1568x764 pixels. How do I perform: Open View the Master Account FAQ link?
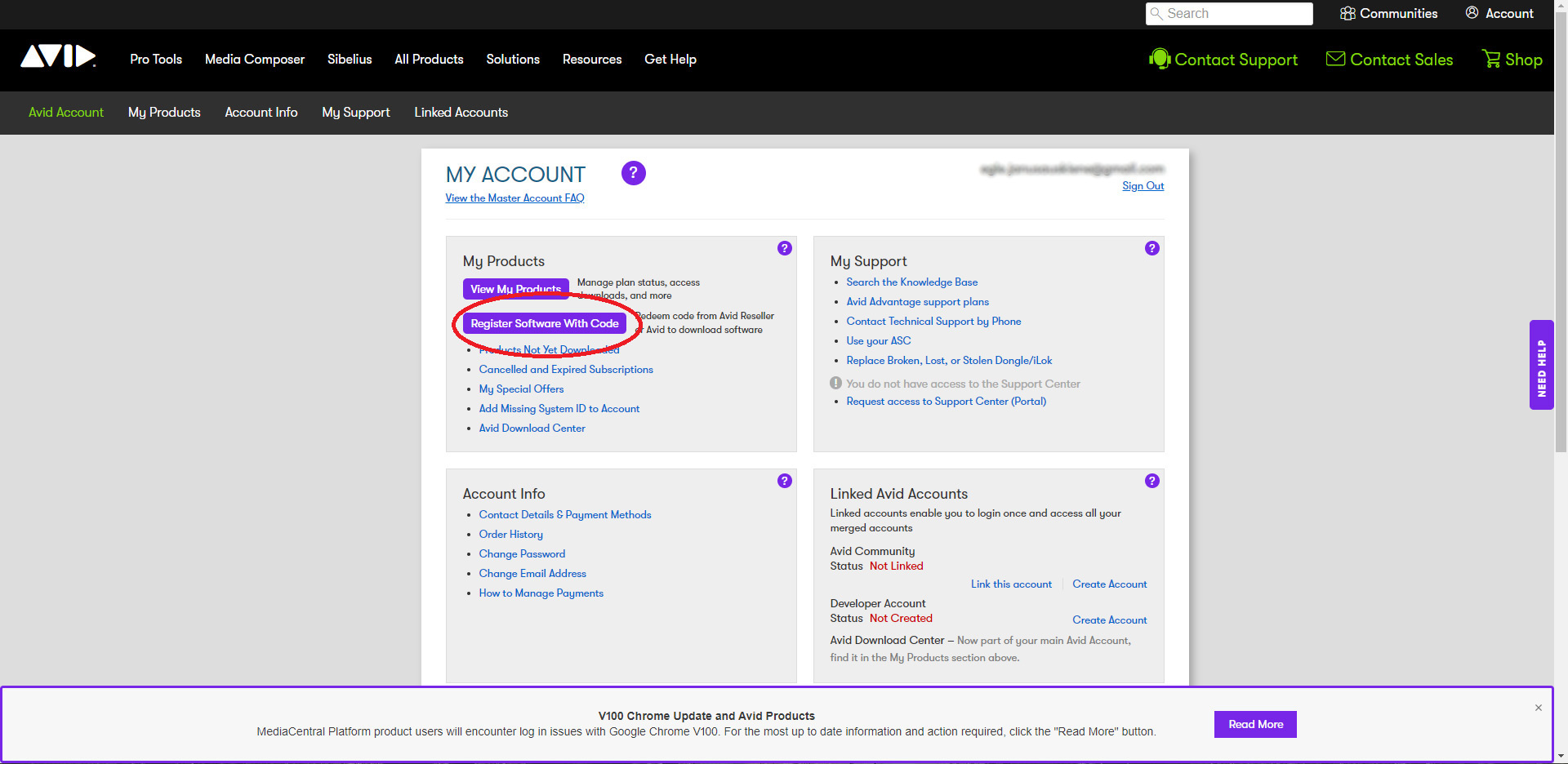(514, 198)
